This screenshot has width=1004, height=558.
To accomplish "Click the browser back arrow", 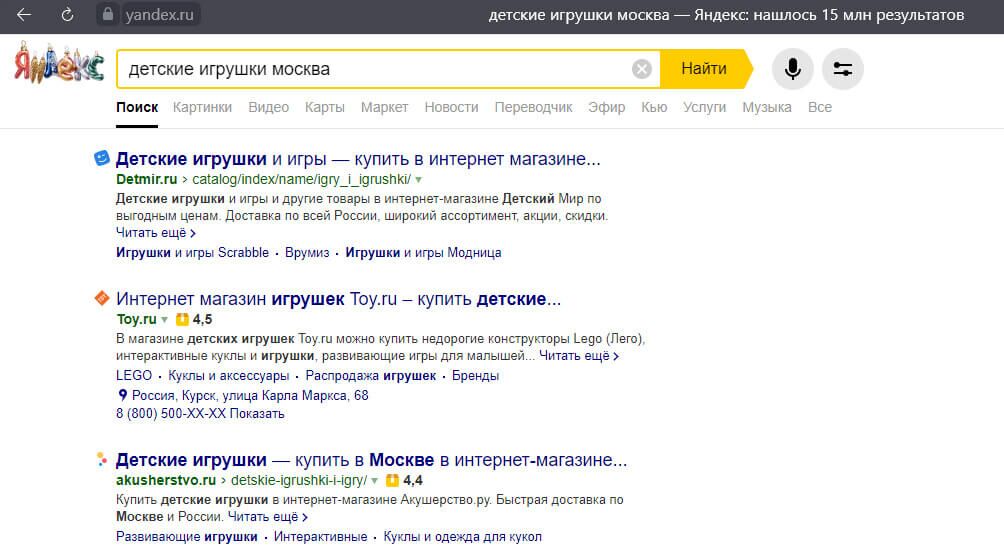I will pos(24,15).
